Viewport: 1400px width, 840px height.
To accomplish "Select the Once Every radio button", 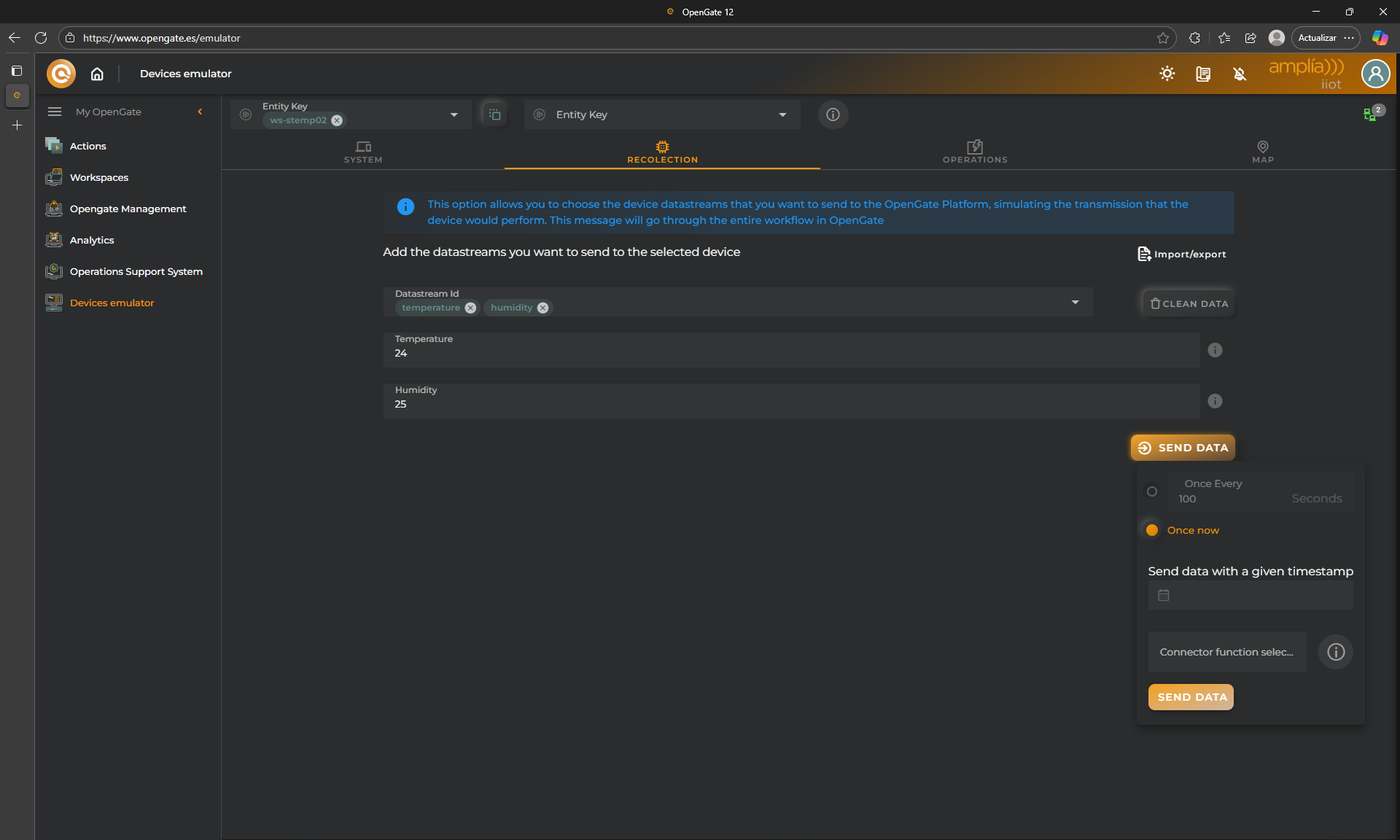I will click(1152, 491).
